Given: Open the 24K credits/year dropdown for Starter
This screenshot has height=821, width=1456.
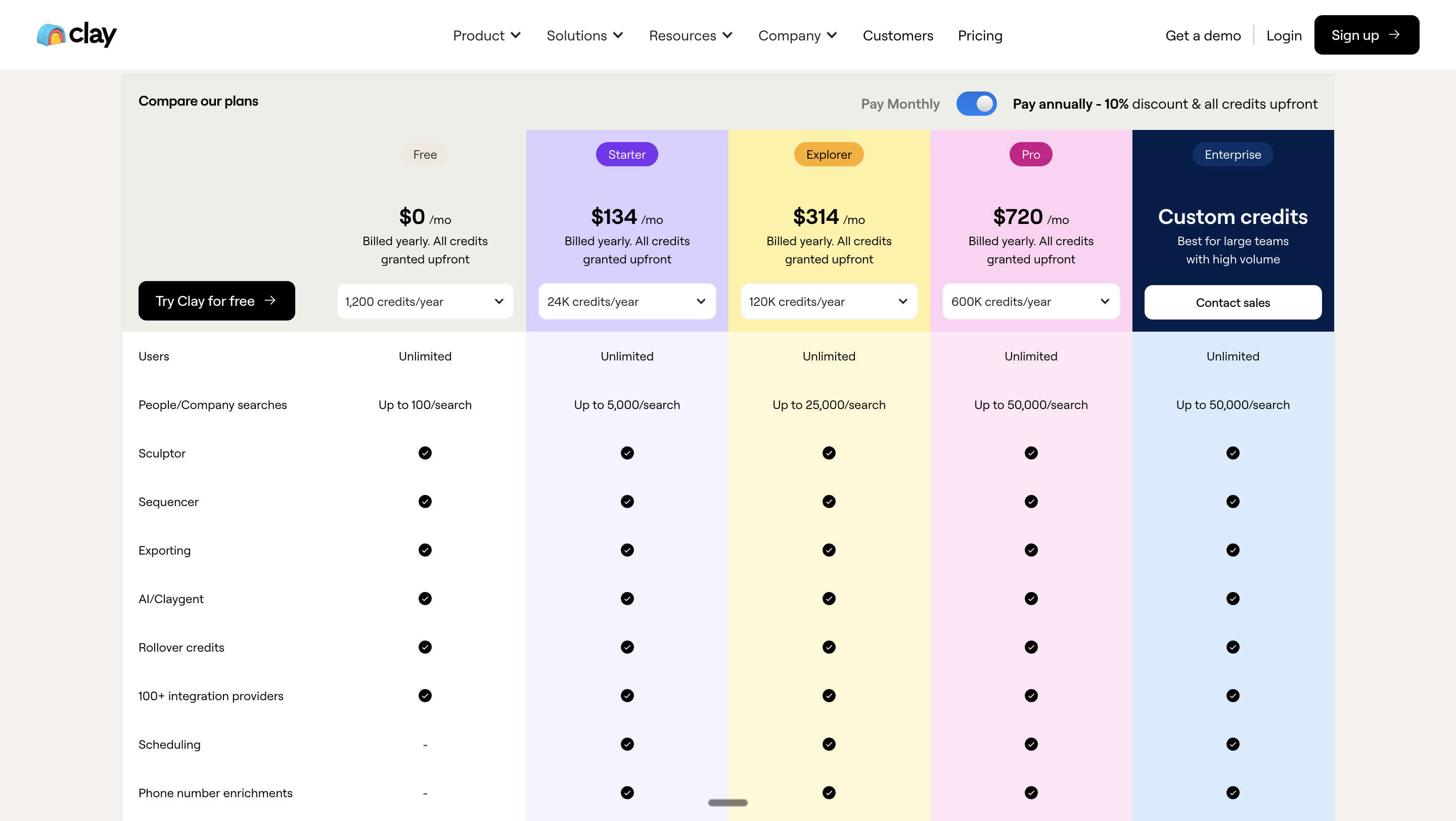Looking at the screenshot, I should tap(627, 301).
